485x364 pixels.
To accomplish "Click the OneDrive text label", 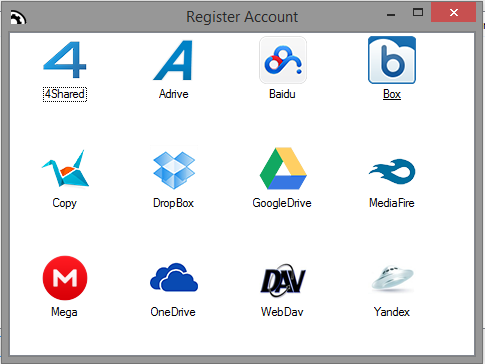I will pyautogui.click(x=173, y=312).
